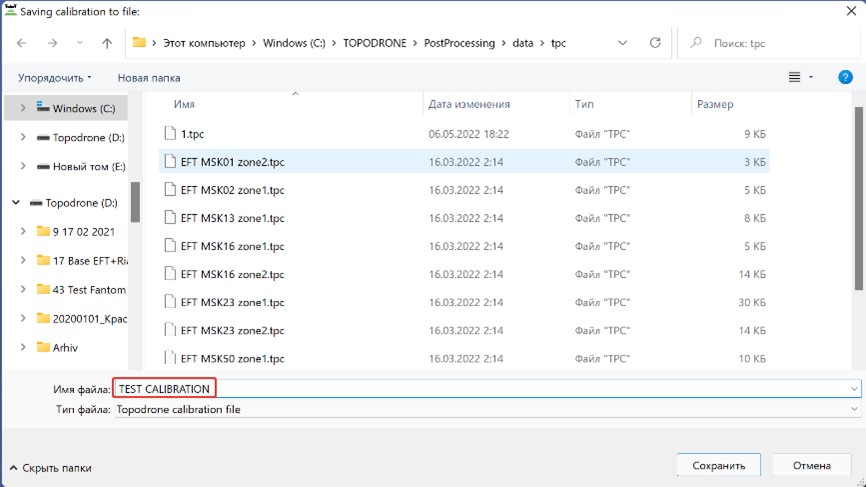The height and width of the screenshot is (487, 866).
Task: Expand the '17 Base EFT+Ri' folder
Action: click(x=23, y=261)
